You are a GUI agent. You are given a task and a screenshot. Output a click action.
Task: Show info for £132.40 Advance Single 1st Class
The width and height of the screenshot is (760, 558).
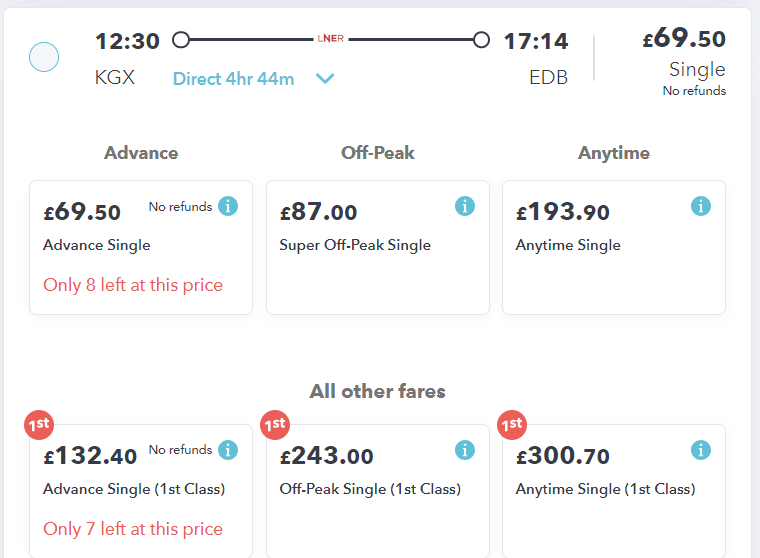point(228,450)
